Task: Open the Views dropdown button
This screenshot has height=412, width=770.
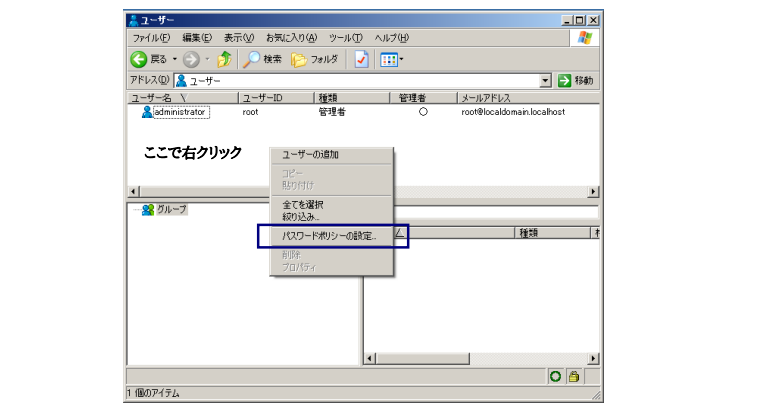Action: [390, 60]
